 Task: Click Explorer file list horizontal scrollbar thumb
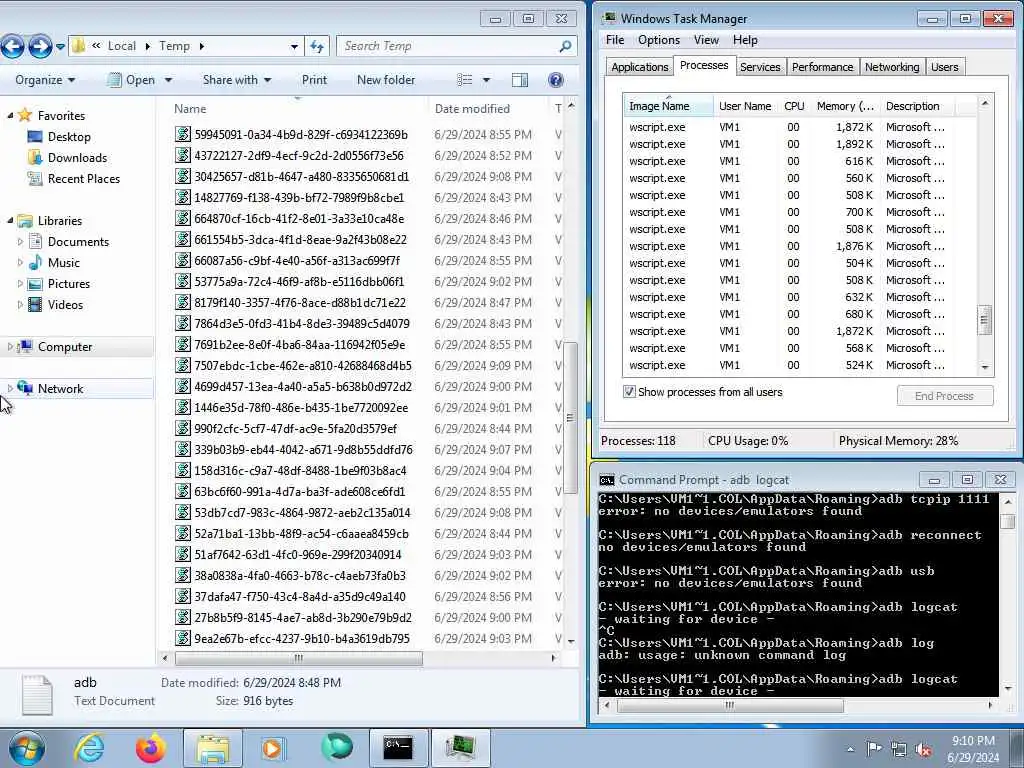pos(298,658)
